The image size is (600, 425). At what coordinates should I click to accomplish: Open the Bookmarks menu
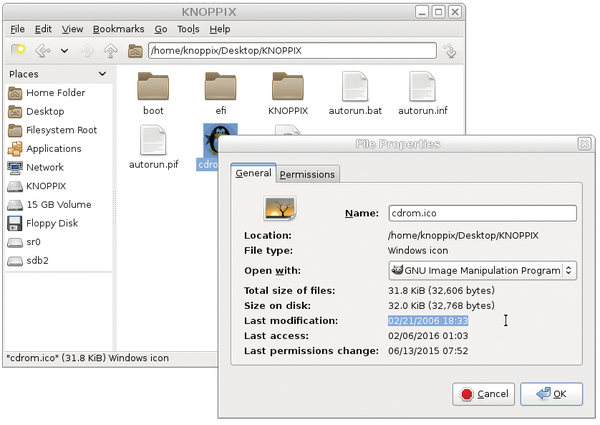(118, 29)
